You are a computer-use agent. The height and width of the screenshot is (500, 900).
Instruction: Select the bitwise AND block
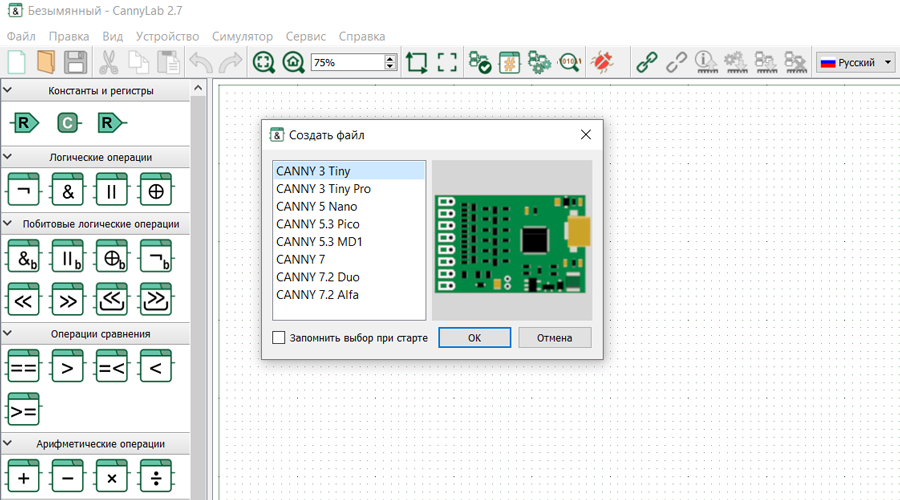pyautogui.click(x=24, y=256)
